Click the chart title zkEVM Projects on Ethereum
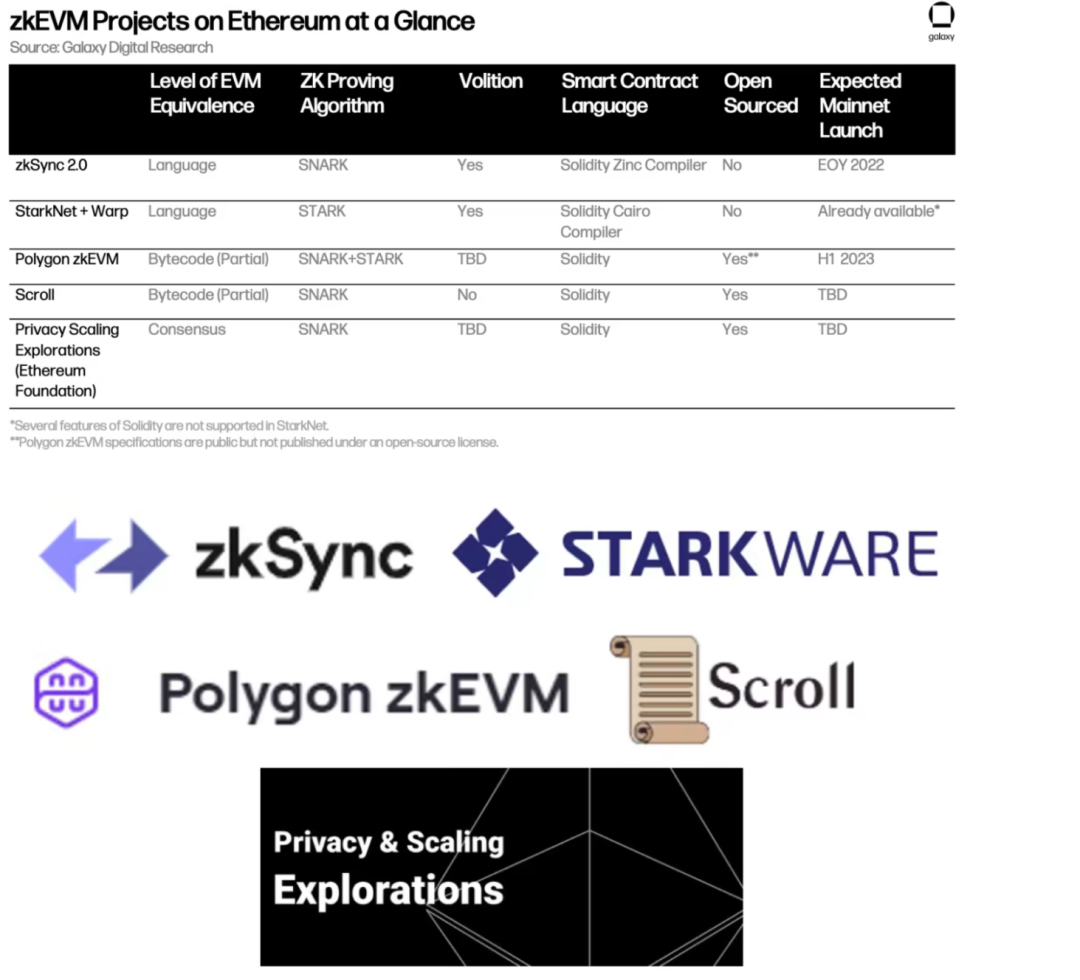Screen dimensions: 1080x980 click(x=242, y=21)
